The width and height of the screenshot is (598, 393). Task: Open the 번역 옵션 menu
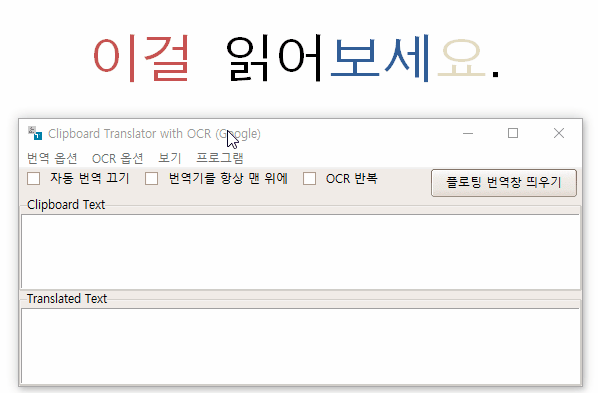tap(52, 158)
